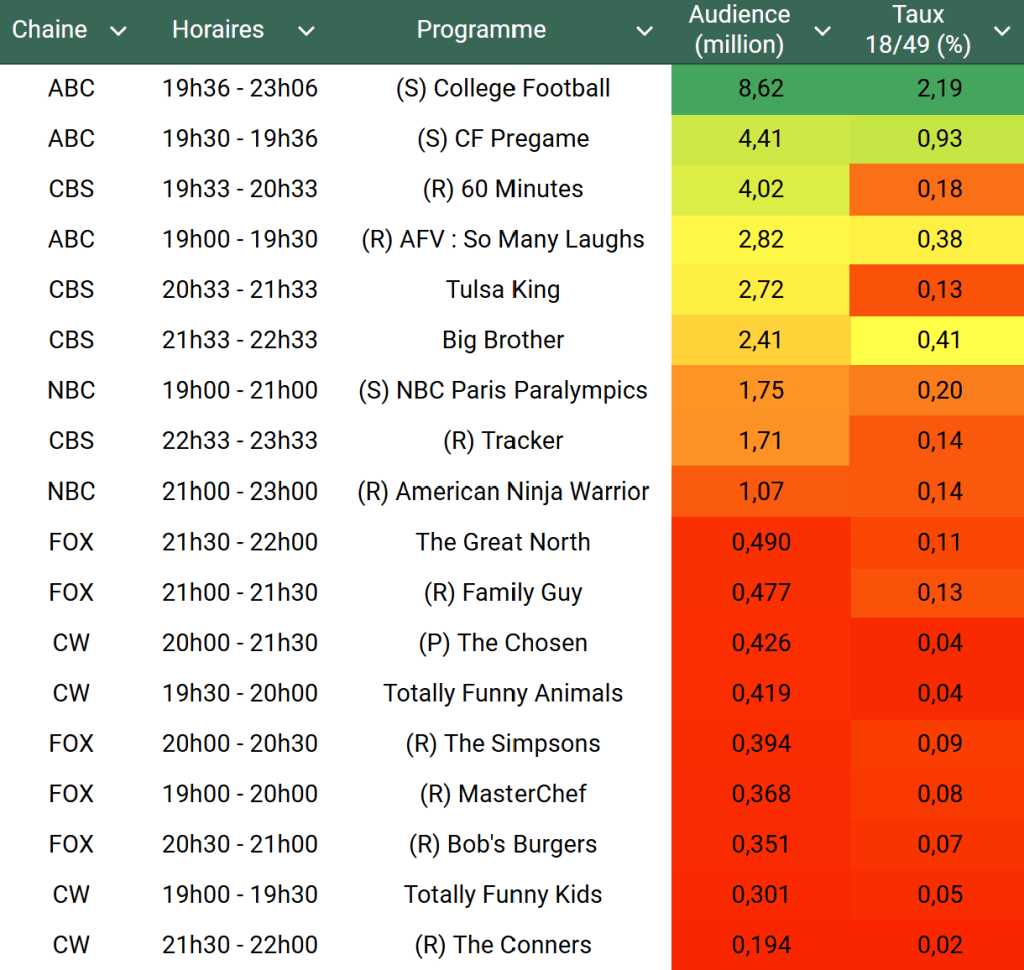This screenshot has height=970, width=1024.
Task: Select the Totally Funny Kids row title
Action: (503, 894)
